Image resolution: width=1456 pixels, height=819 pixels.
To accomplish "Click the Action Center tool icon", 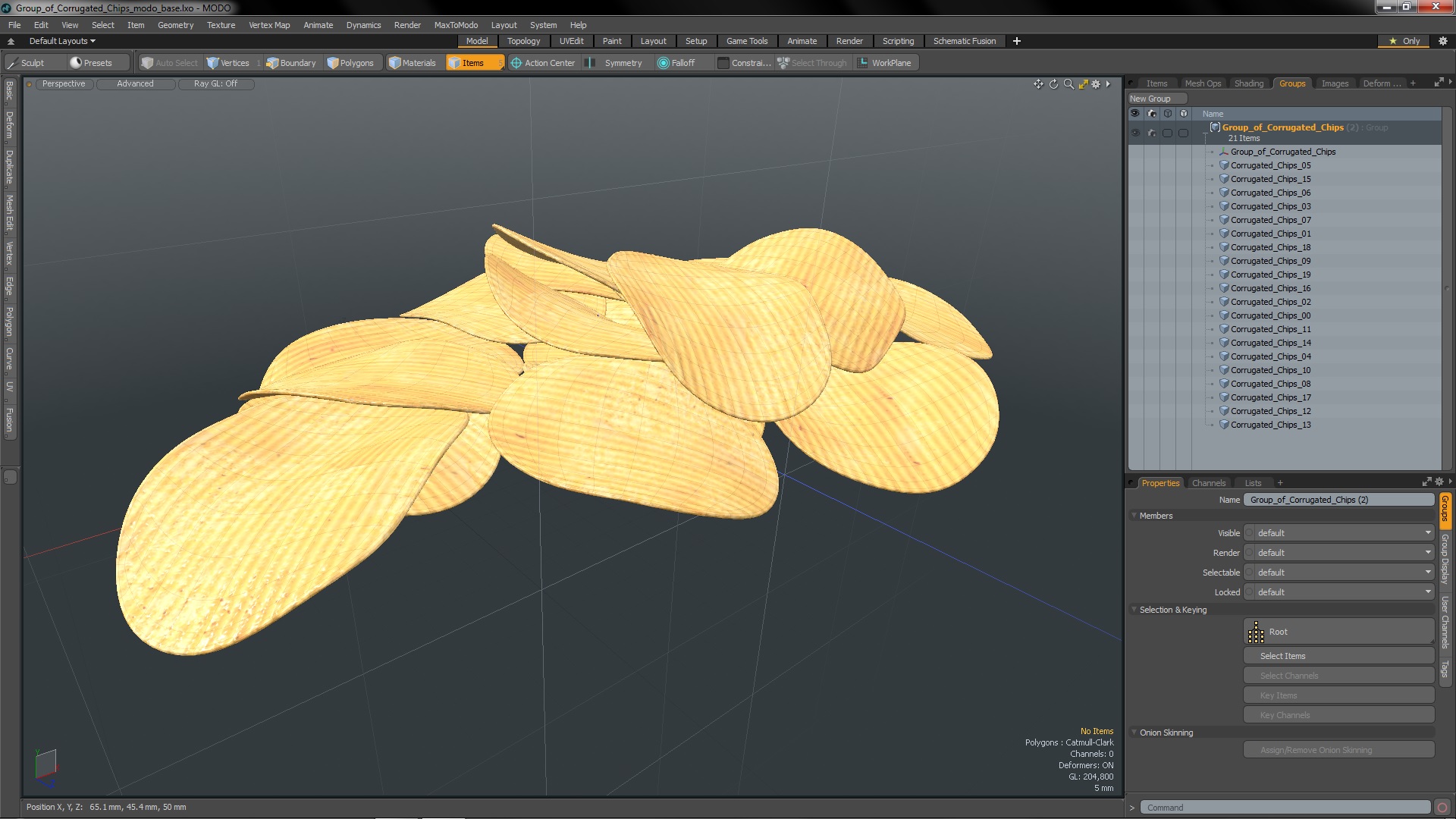I will coord(516,63).
